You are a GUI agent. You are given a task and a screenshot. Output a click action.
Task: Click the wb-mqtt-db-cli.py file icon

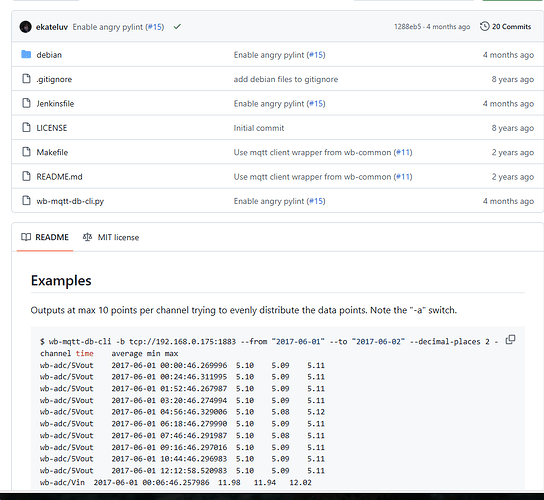click(x=26, y=201)
